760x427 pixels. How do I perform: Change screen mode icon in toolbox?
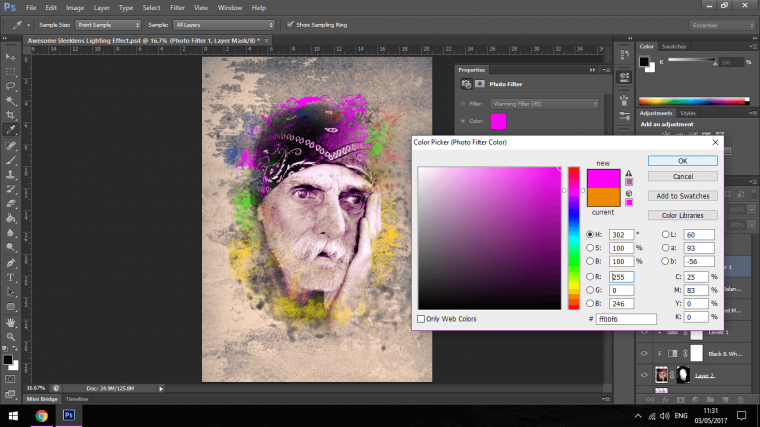coord(10,394)
